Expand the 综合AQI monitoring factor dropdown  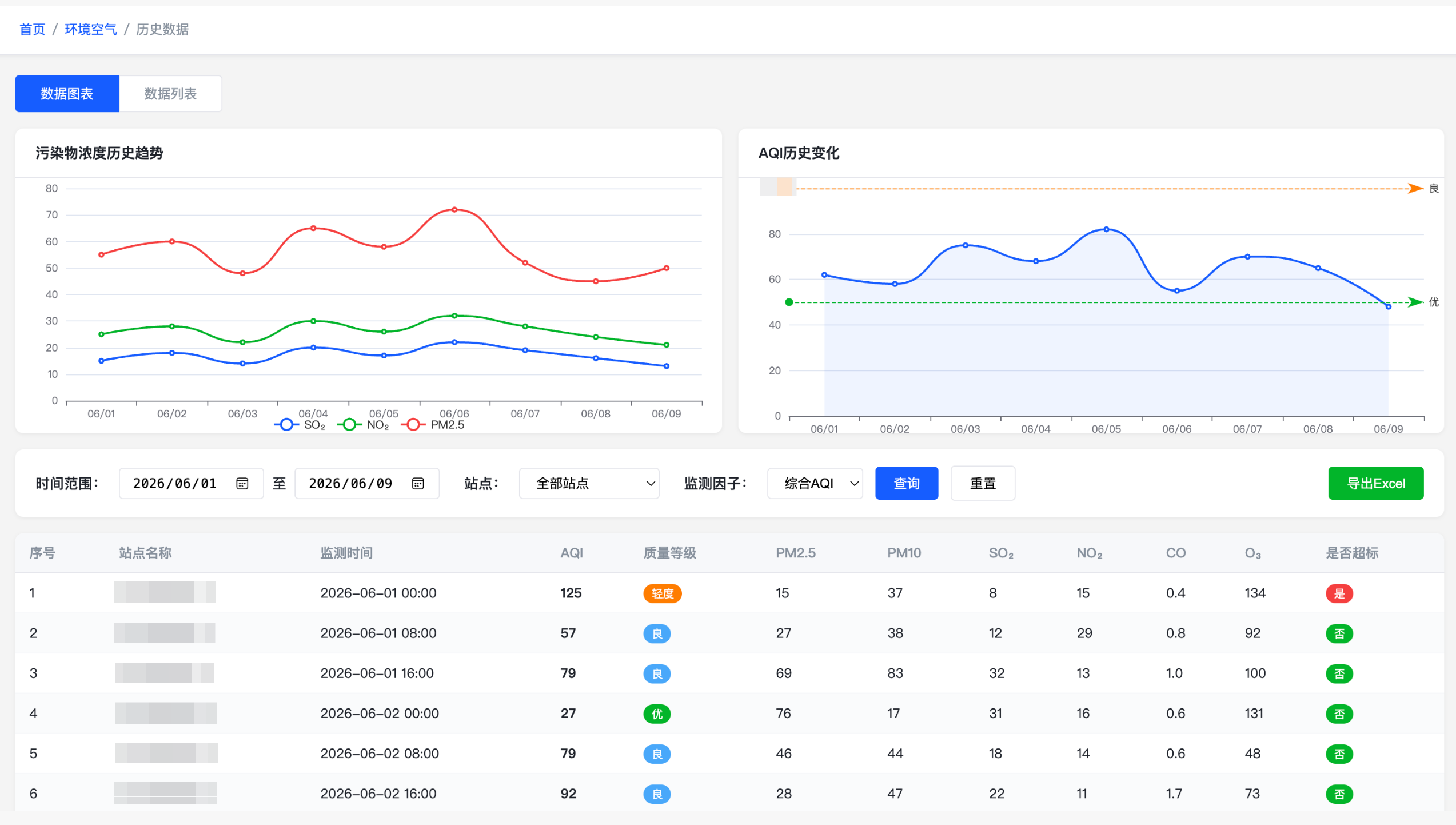point(815,484)
